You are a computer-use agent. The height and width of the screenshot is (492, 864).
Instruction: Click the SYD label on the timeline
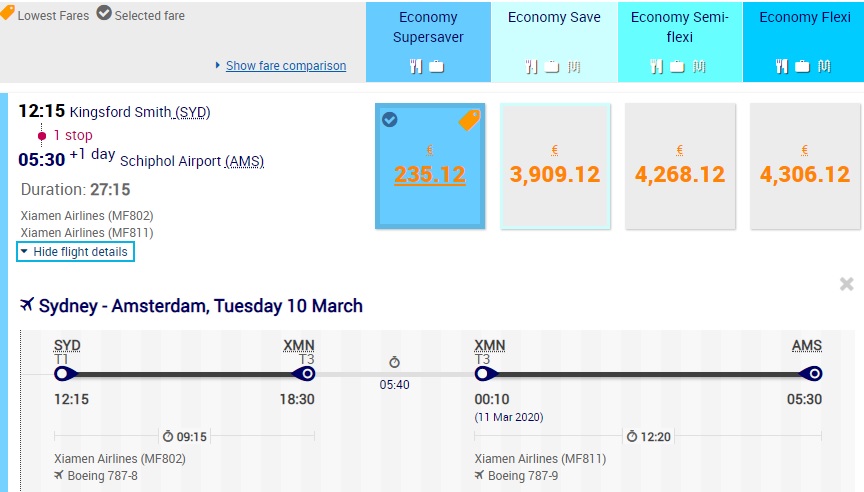pyautogui.click(x=67, y=345)
